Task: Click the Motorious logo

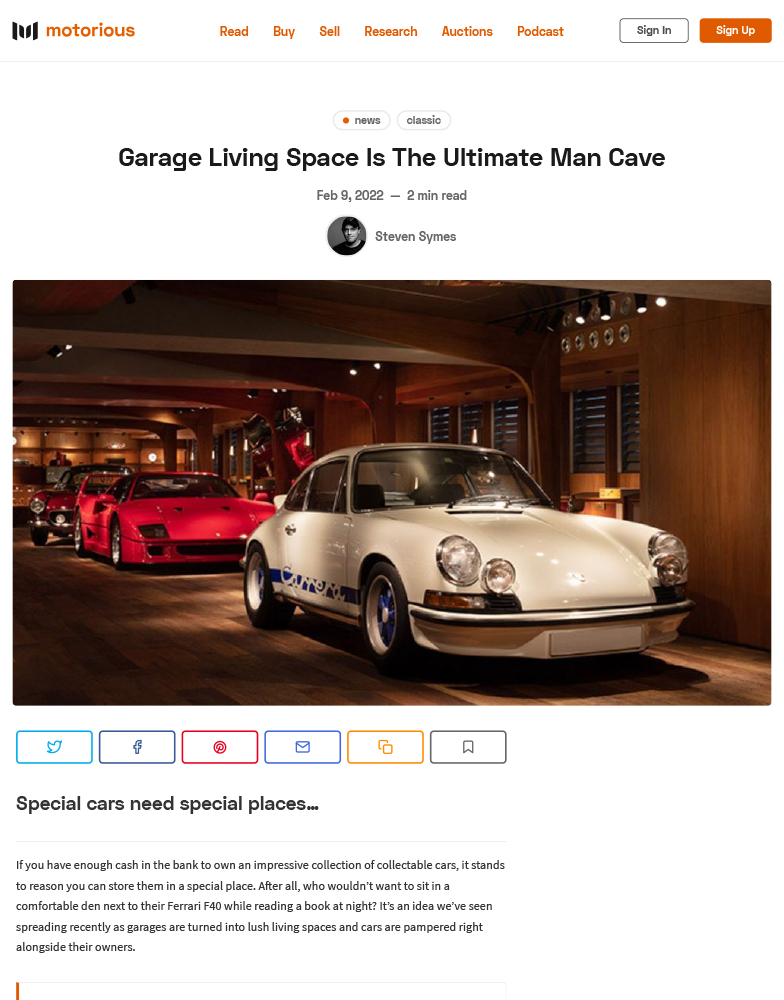Action: coord(73,31)
